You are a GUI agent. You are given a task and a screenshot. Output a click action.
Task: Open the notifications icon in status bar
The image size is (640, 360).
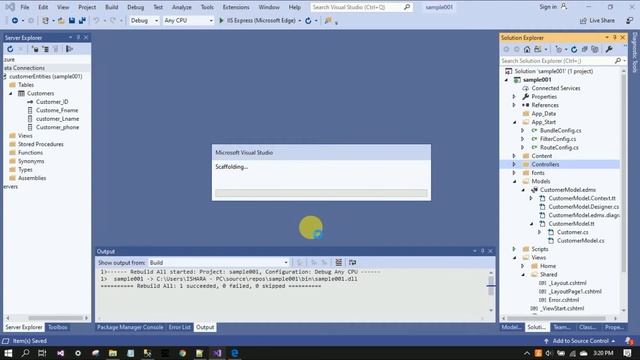tap(629, 341)
